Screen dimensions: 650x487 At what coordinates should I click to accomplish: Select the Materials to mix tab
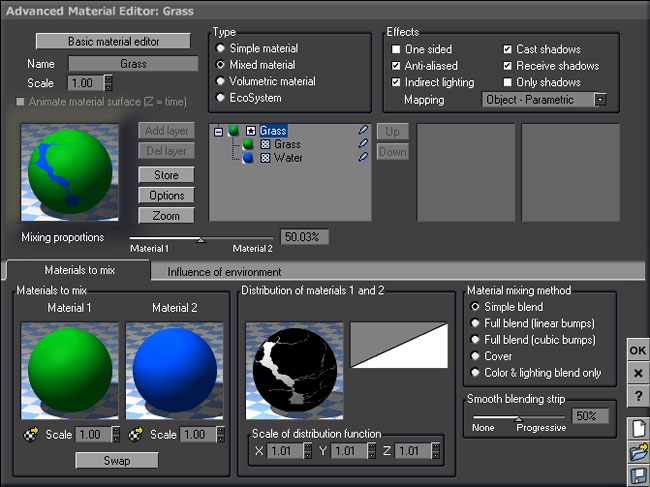click(79, 270)
